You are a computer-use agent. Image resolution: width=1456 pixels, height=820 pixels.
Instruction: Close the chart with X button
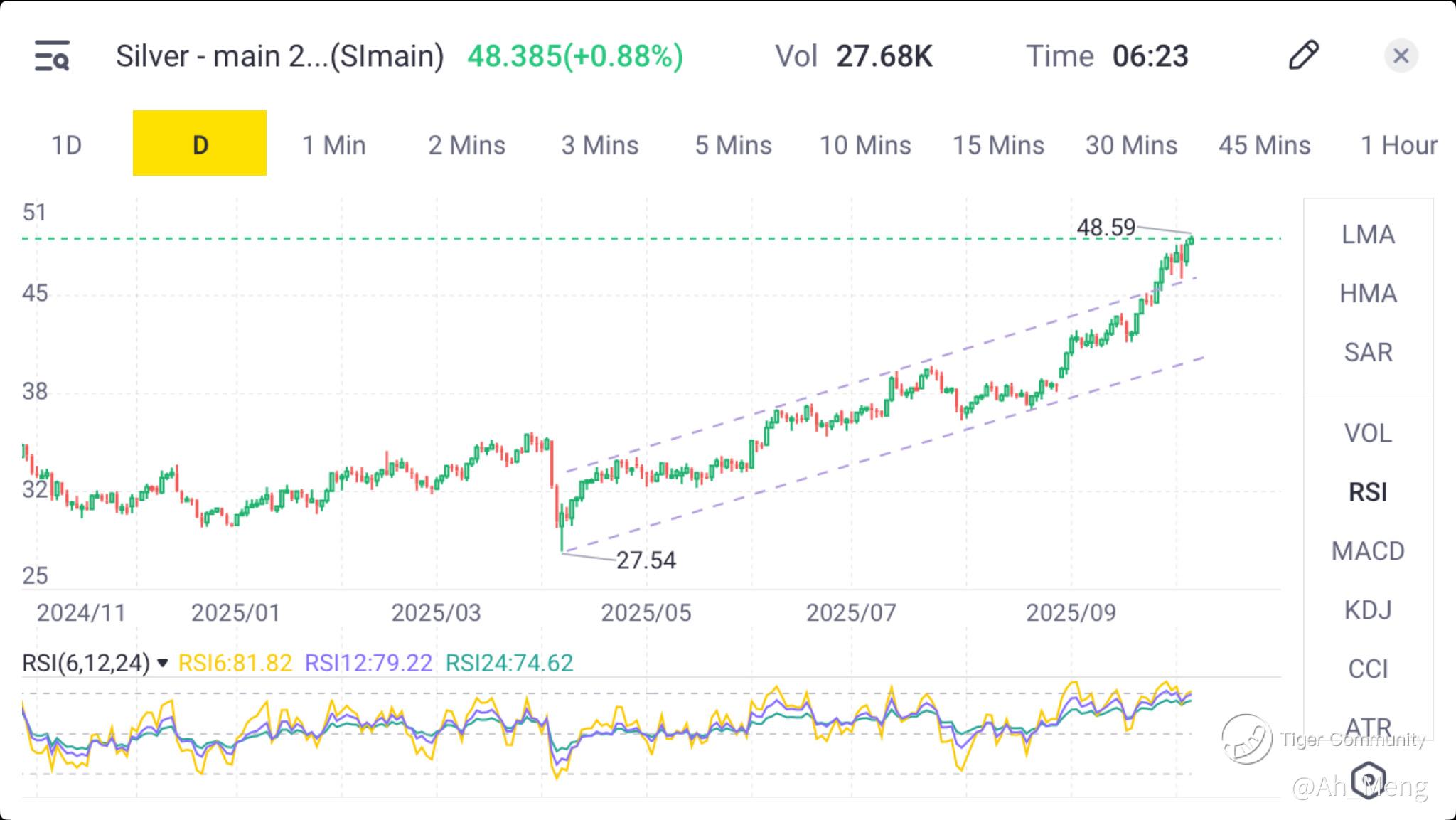click(1401, 56)
